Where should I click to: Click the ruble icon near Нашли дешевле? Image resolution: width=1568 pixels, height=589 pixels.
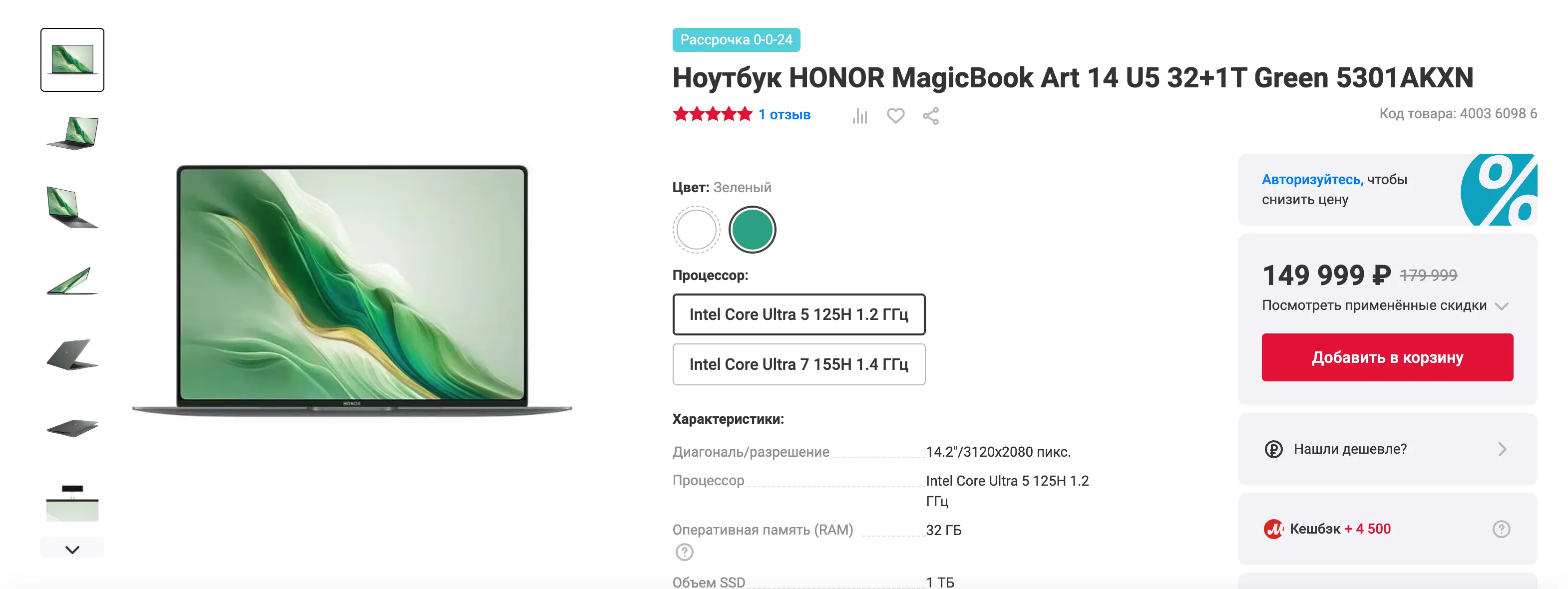coord(1273,449)
